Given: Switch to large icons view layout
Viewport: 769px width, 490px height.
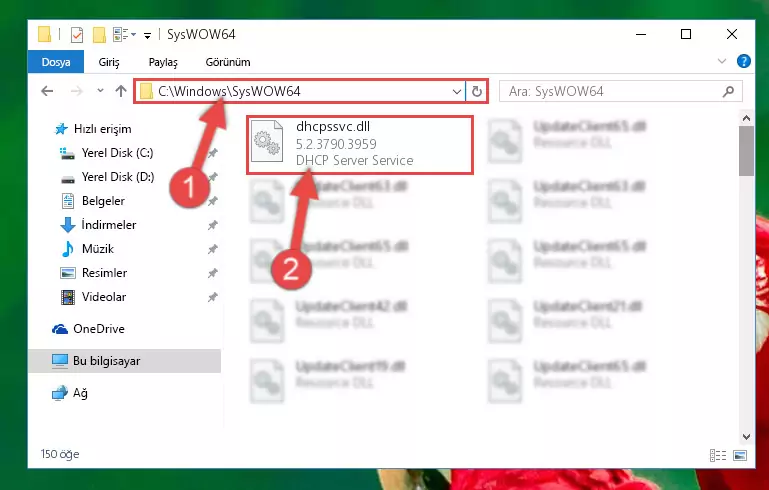Looking at the screenshot, I should pos(740,455).
